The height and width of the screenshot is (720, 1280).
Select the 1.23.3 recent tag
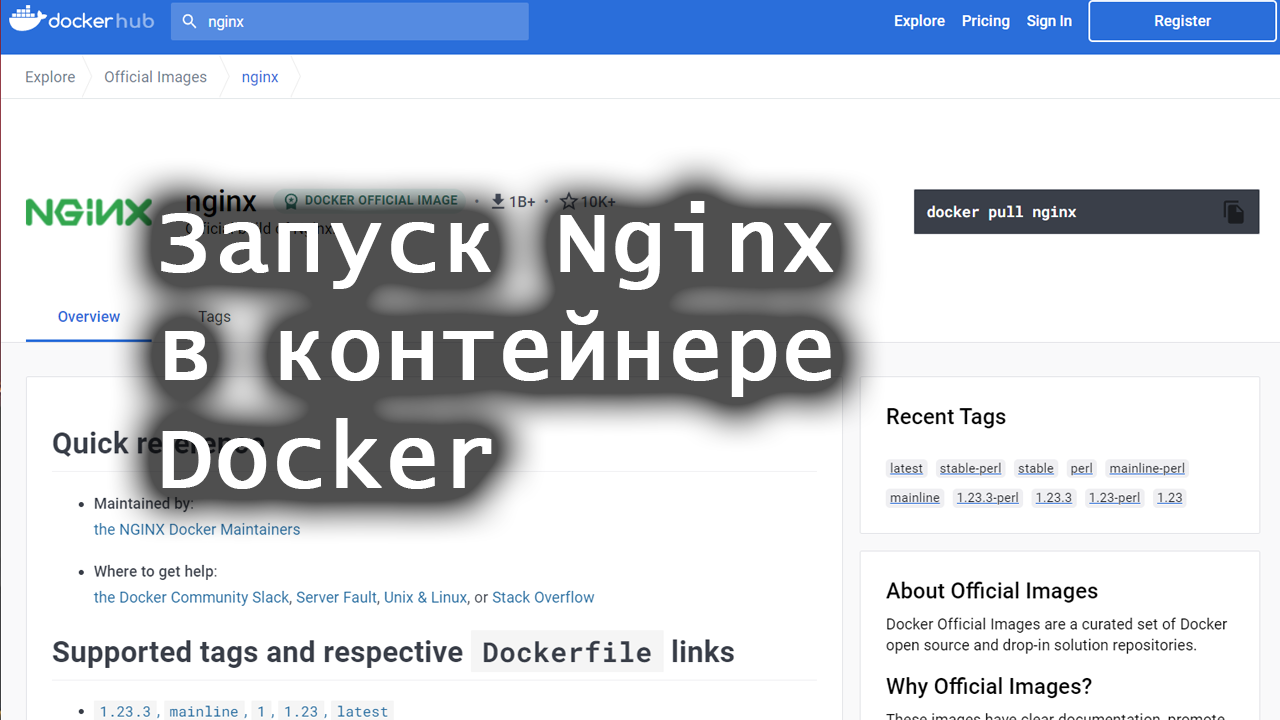coord(1053,497)
